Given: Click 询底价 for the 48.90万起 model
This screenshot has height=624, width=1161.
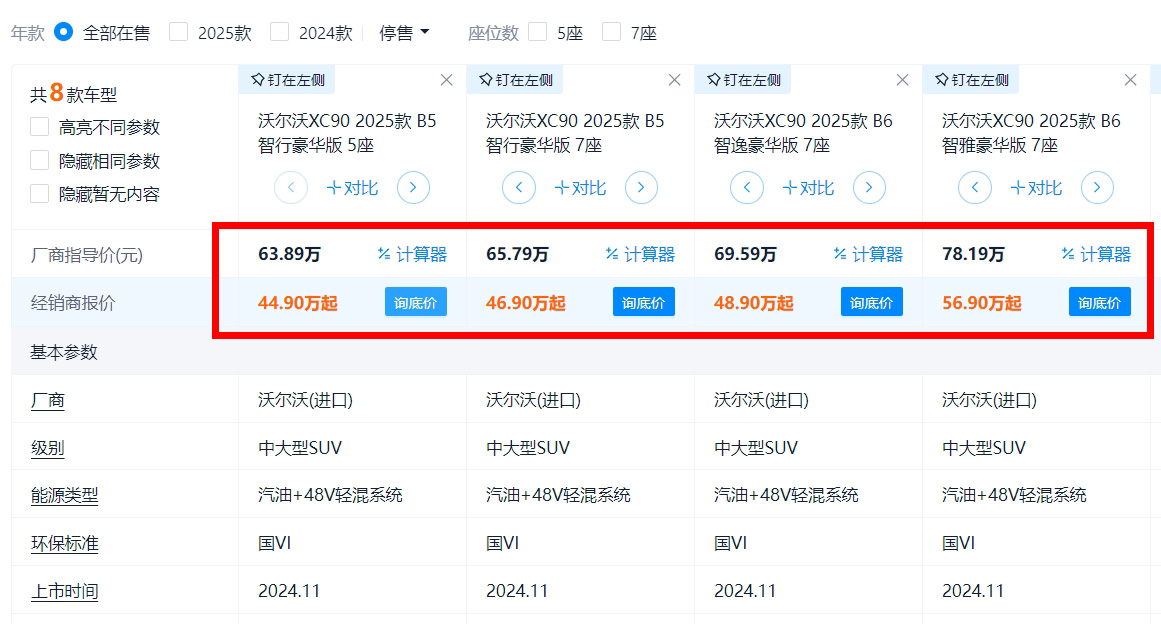Looking at the screenshot, I should tap(871, 302).
